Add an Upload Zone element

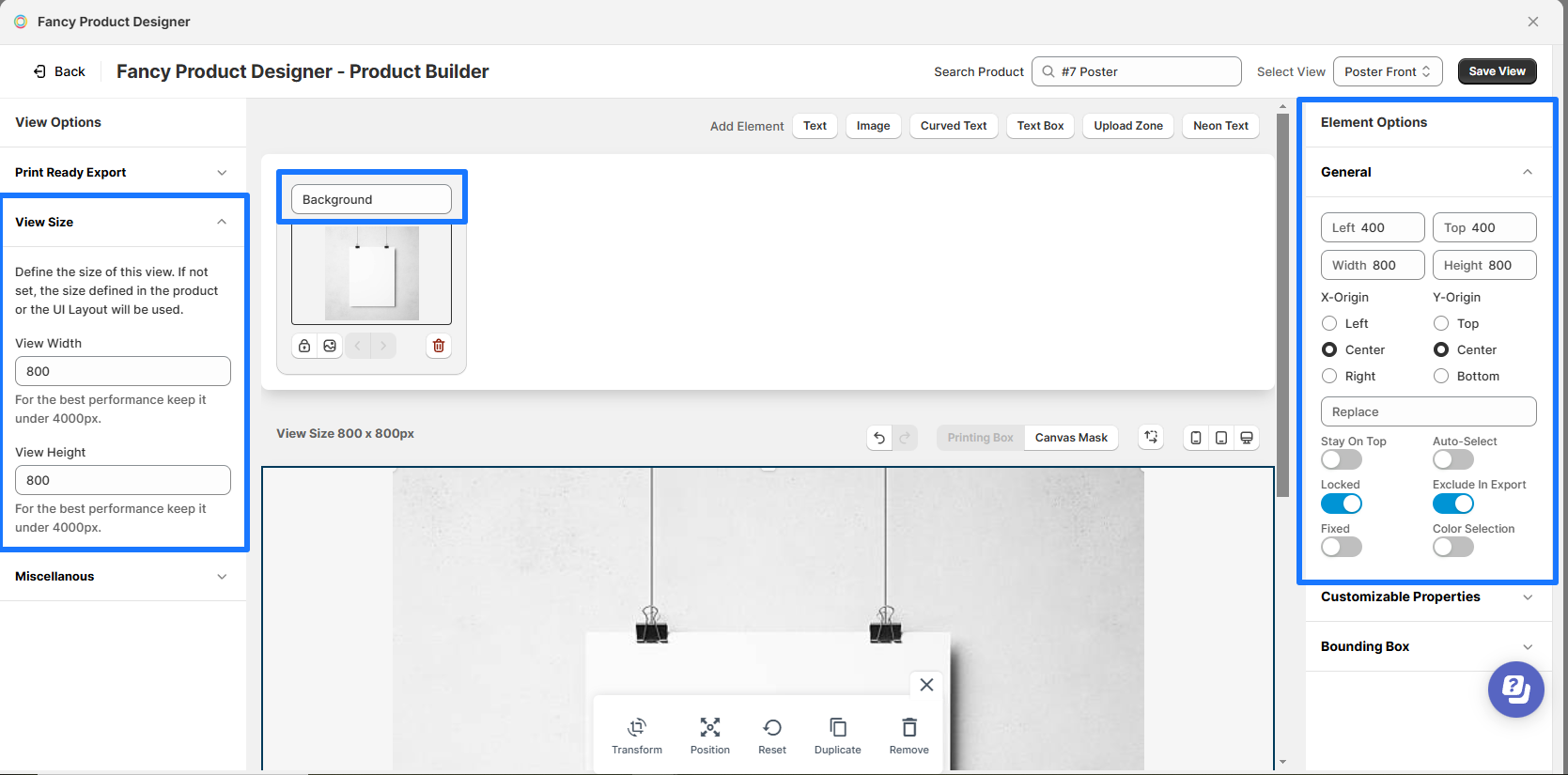(1128, 126)
